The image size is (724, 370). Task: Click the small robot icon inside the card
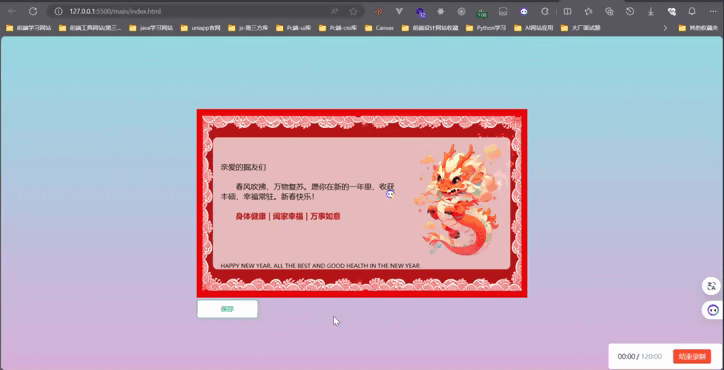390,194
